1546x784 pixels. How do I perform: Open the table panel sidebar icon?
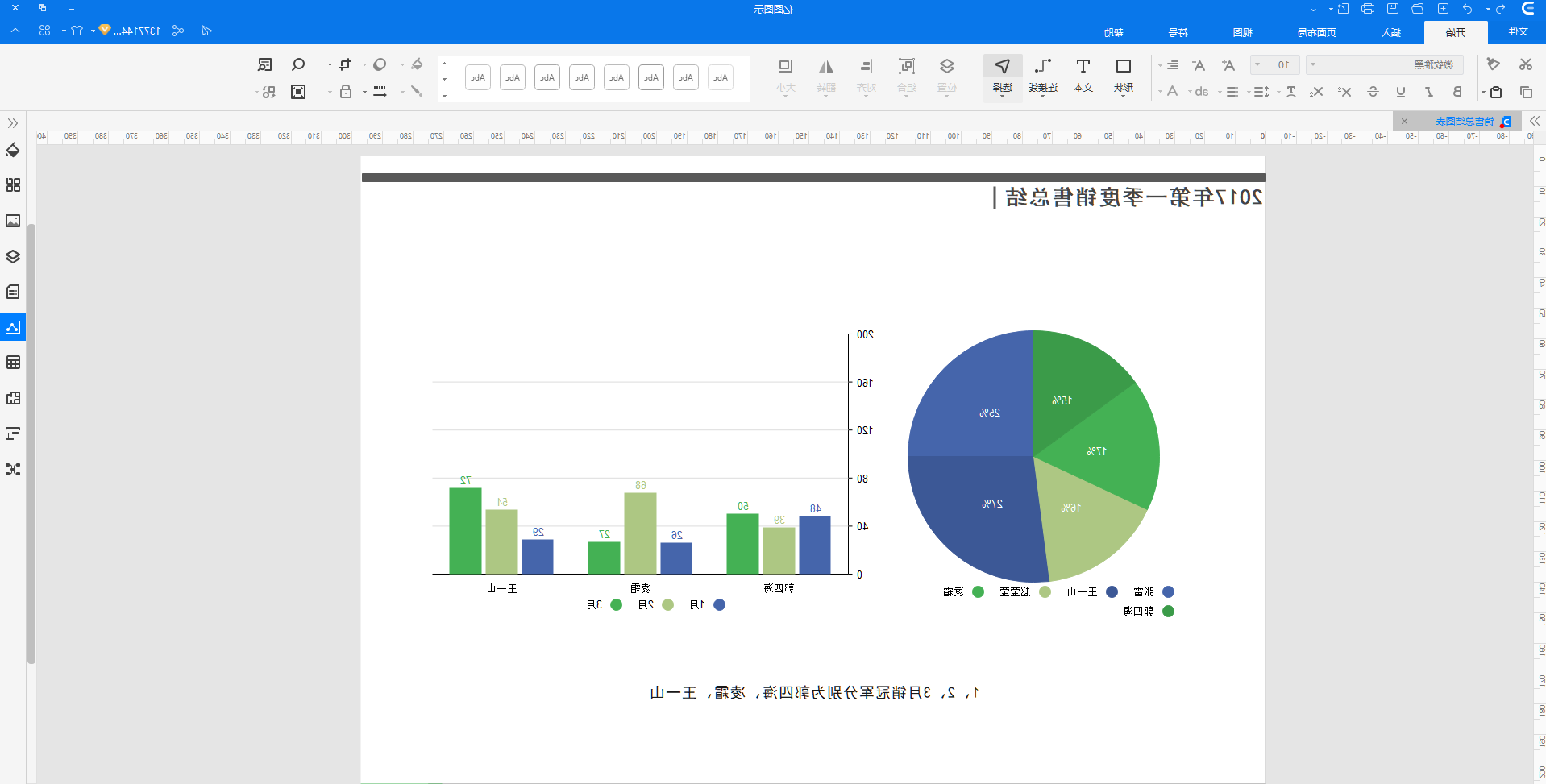point(13,363)
